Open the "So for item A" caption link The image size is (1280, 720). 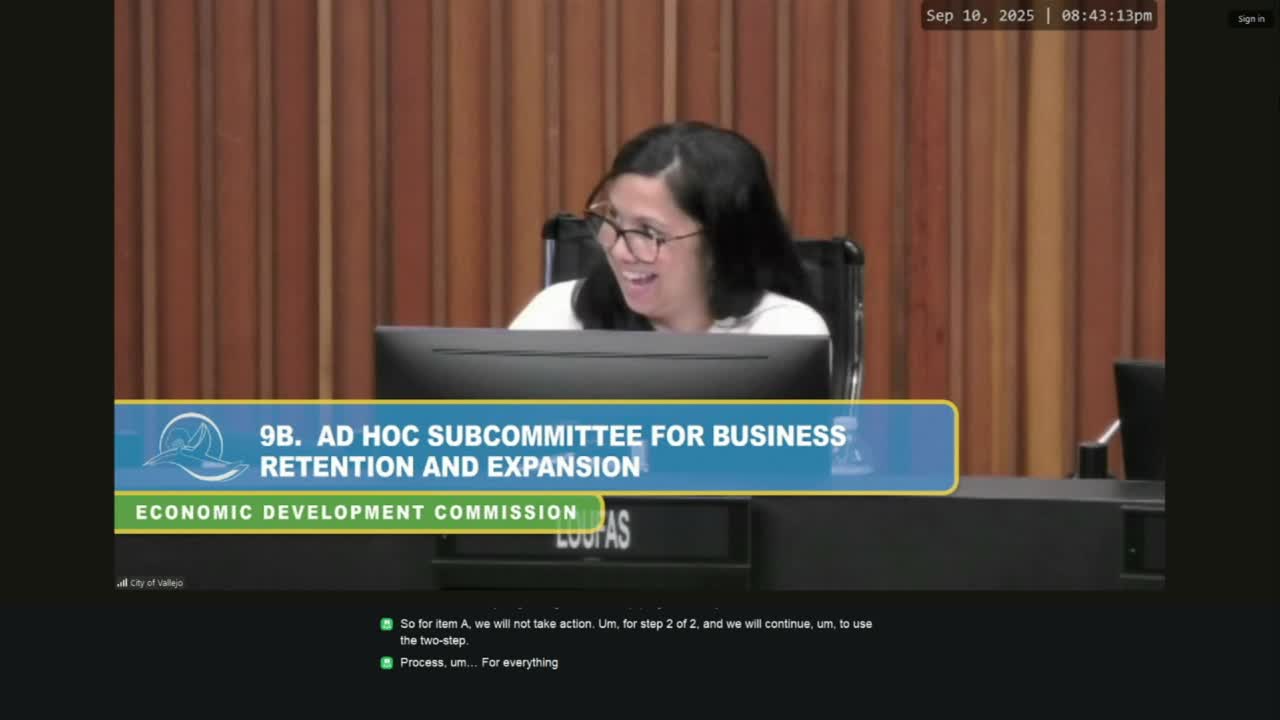(636, 623)
